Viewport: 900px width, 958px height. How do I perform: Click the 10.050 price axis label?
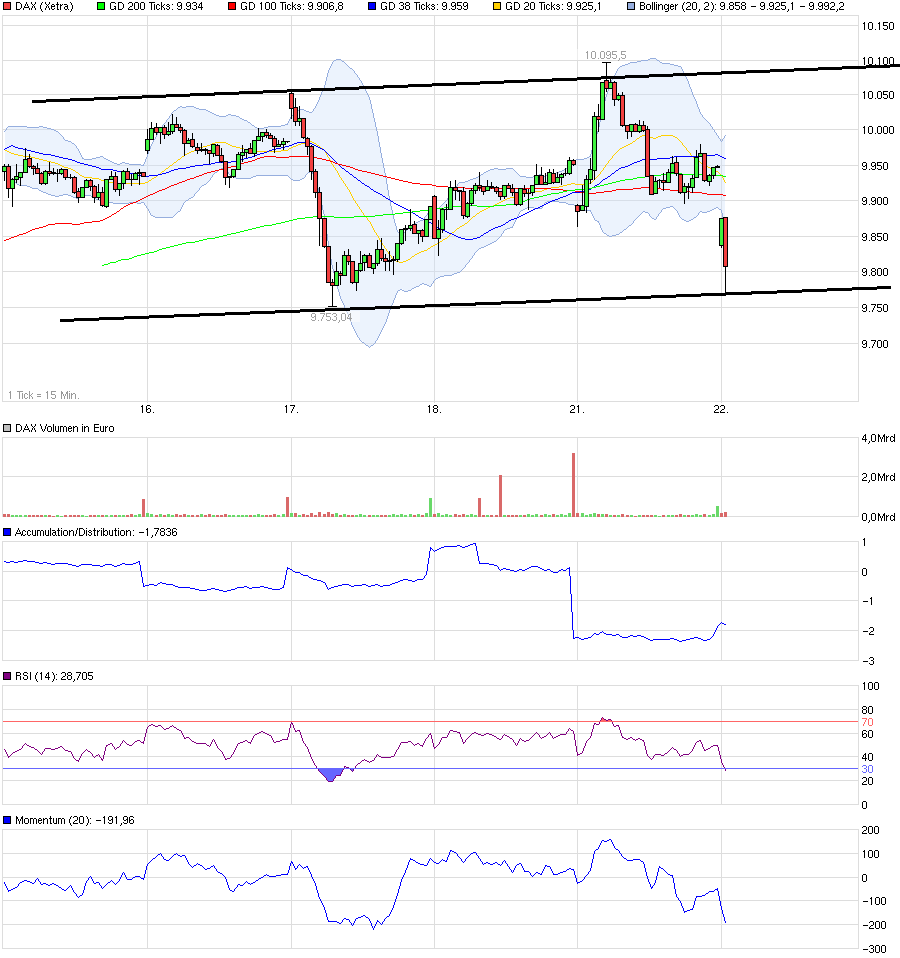coord(878,95)
